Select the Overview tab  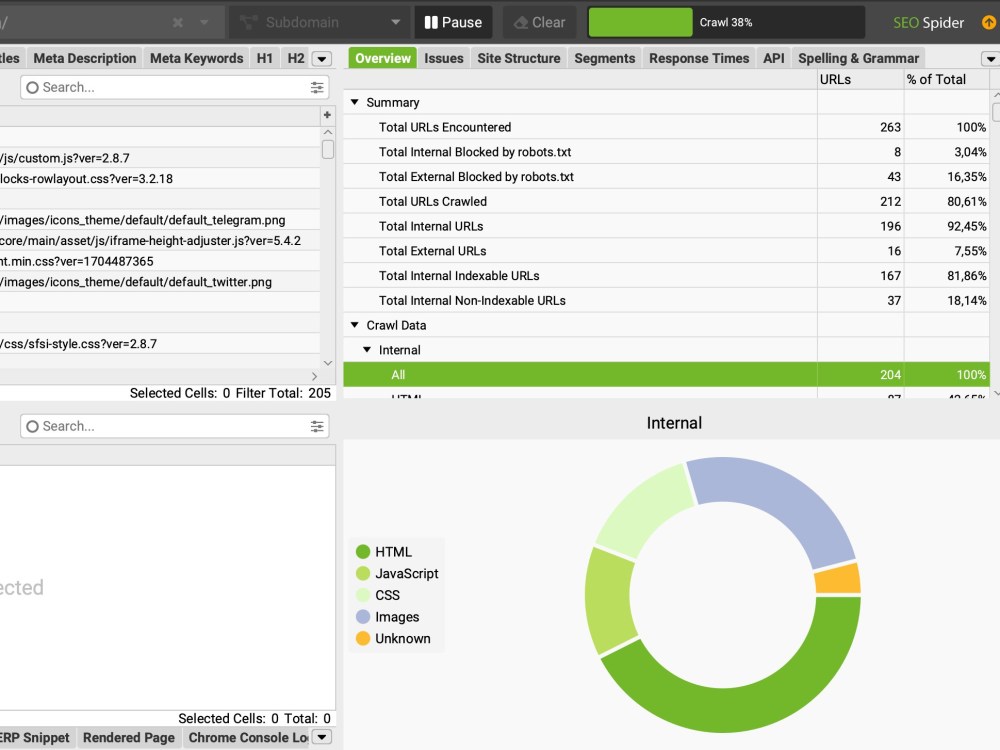(x=383, y=58)
